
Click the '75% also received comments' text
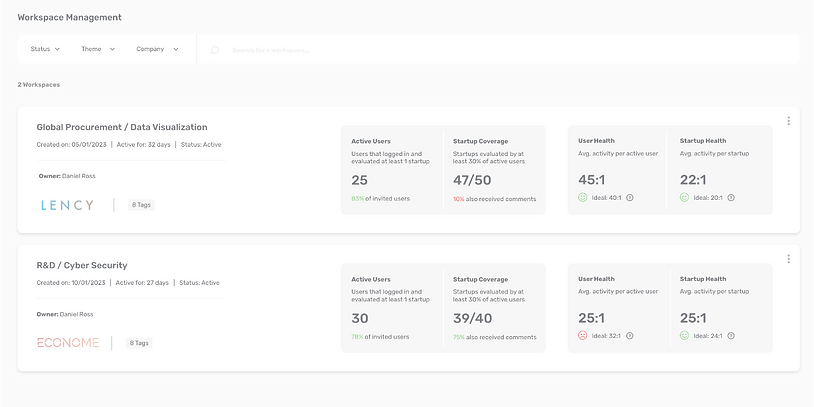pos(495,337)
